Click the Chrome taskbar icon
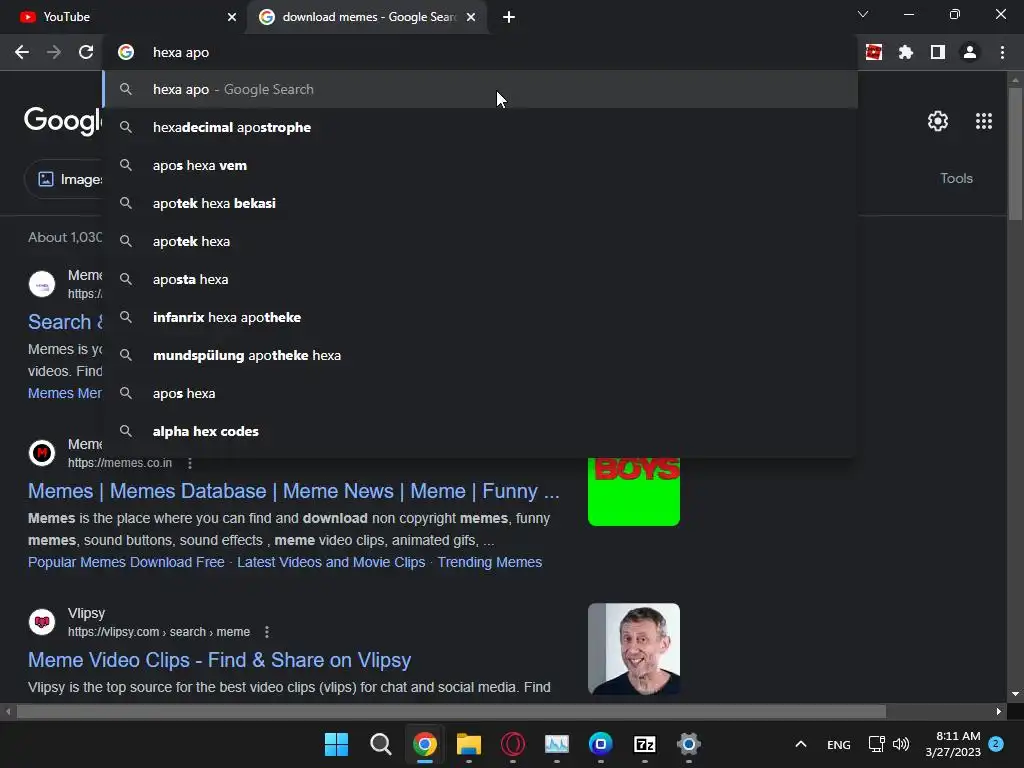1024x768 pixels. coord(424,744)
